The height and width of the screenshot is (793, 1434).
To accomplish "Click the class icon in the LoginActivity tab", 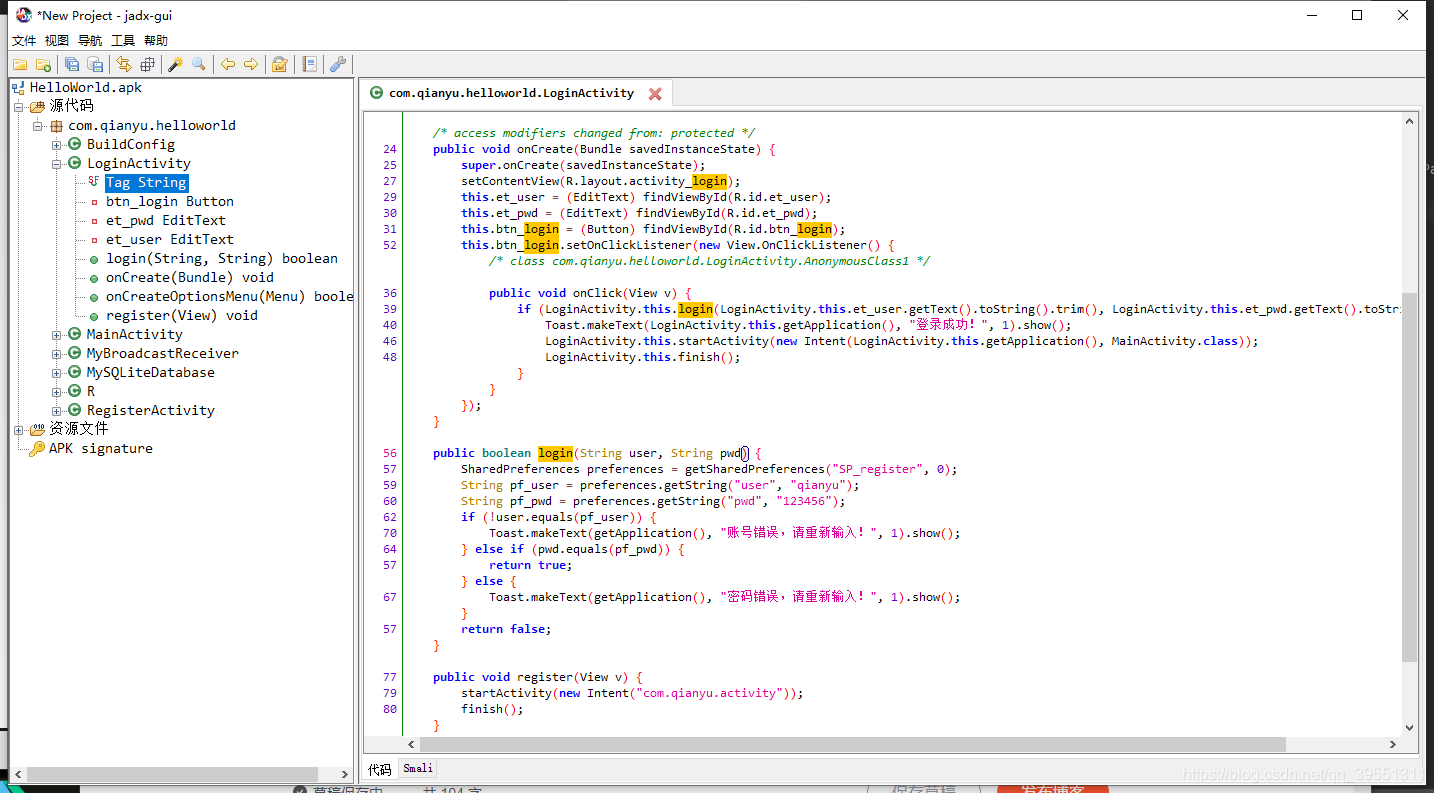I will coord(376,93).
